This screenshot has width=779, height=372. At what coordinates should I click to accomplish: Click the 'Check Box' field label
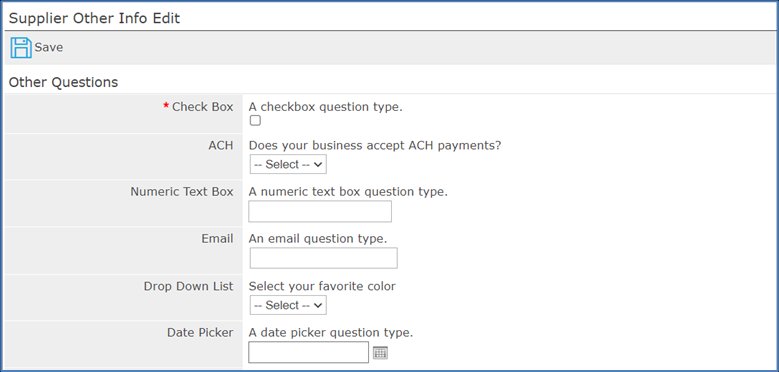(203, 107)
